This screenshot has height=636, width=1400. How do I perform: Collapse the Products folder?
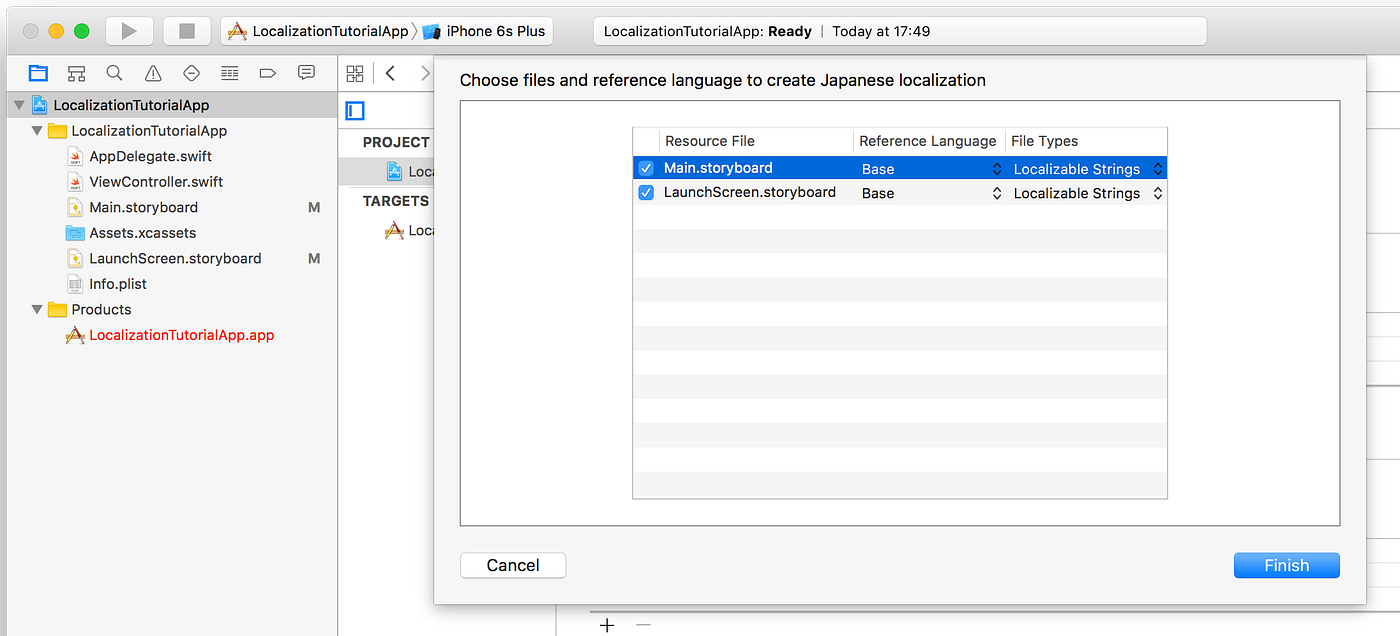37,310
